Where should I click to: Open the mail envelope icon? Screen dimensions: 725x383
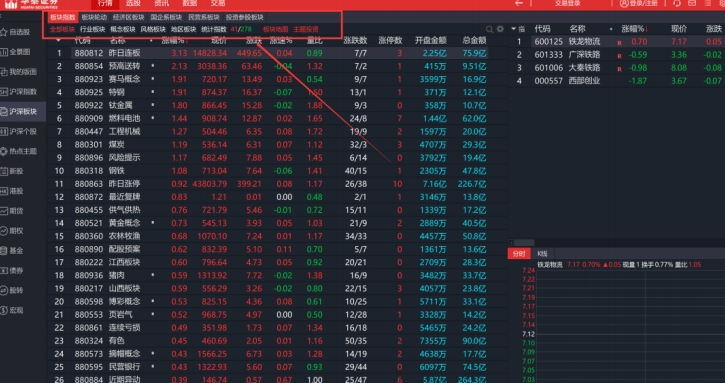pyautogui.click(x=692, y=3)
